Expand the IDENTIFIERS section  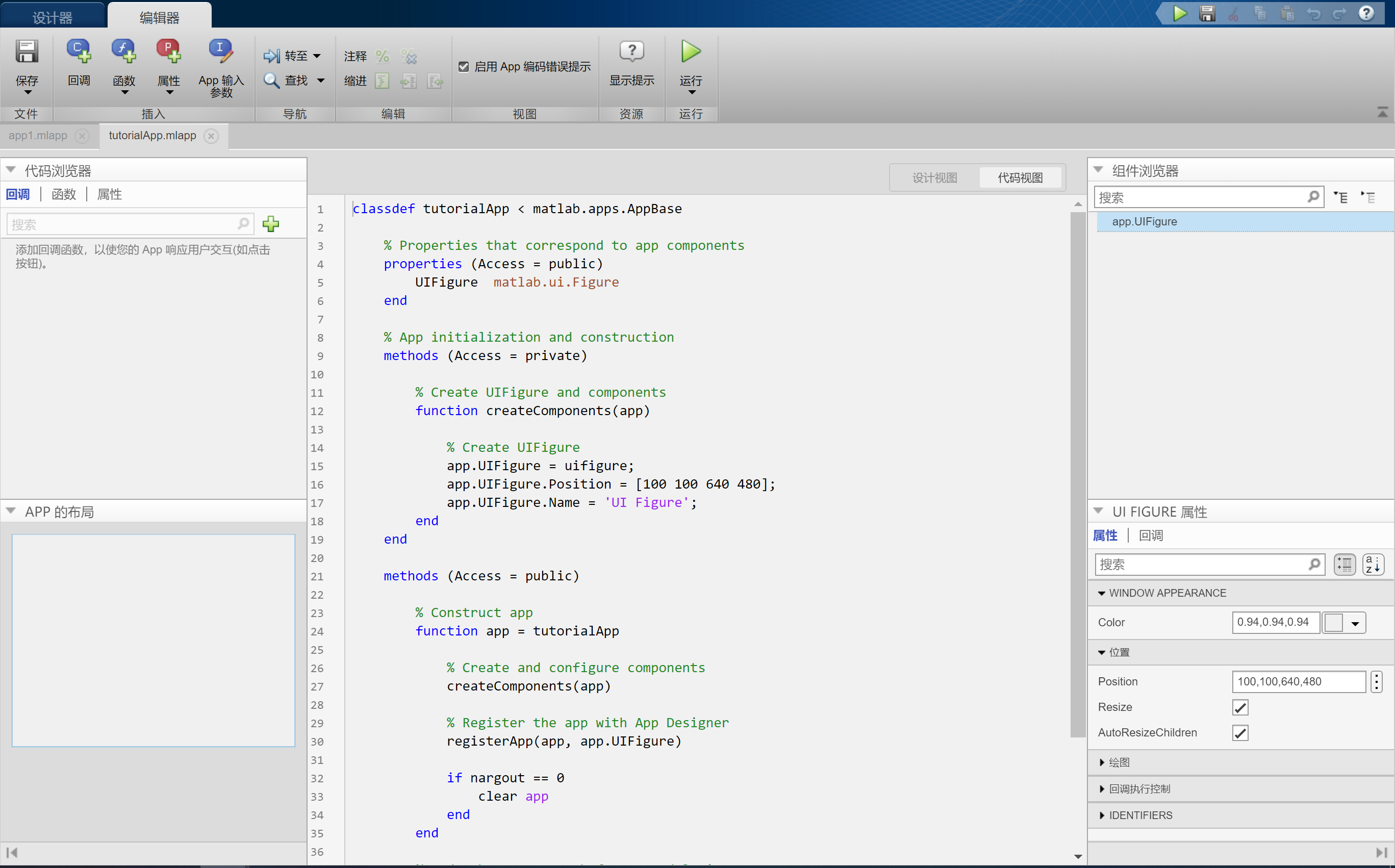(1102, 814)
